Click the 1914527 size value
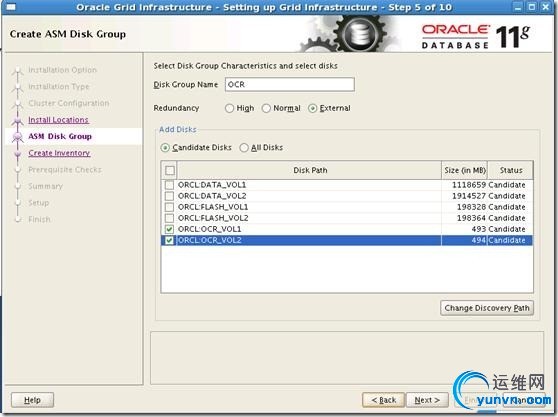 pyautogui.click(x=469, y=196)
